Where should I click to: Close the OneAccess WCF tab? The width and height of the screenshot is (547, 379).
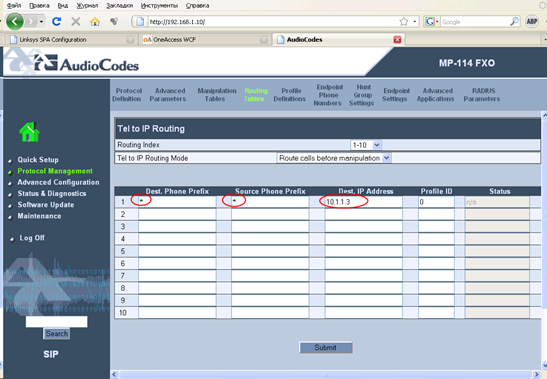click(264, 39)
